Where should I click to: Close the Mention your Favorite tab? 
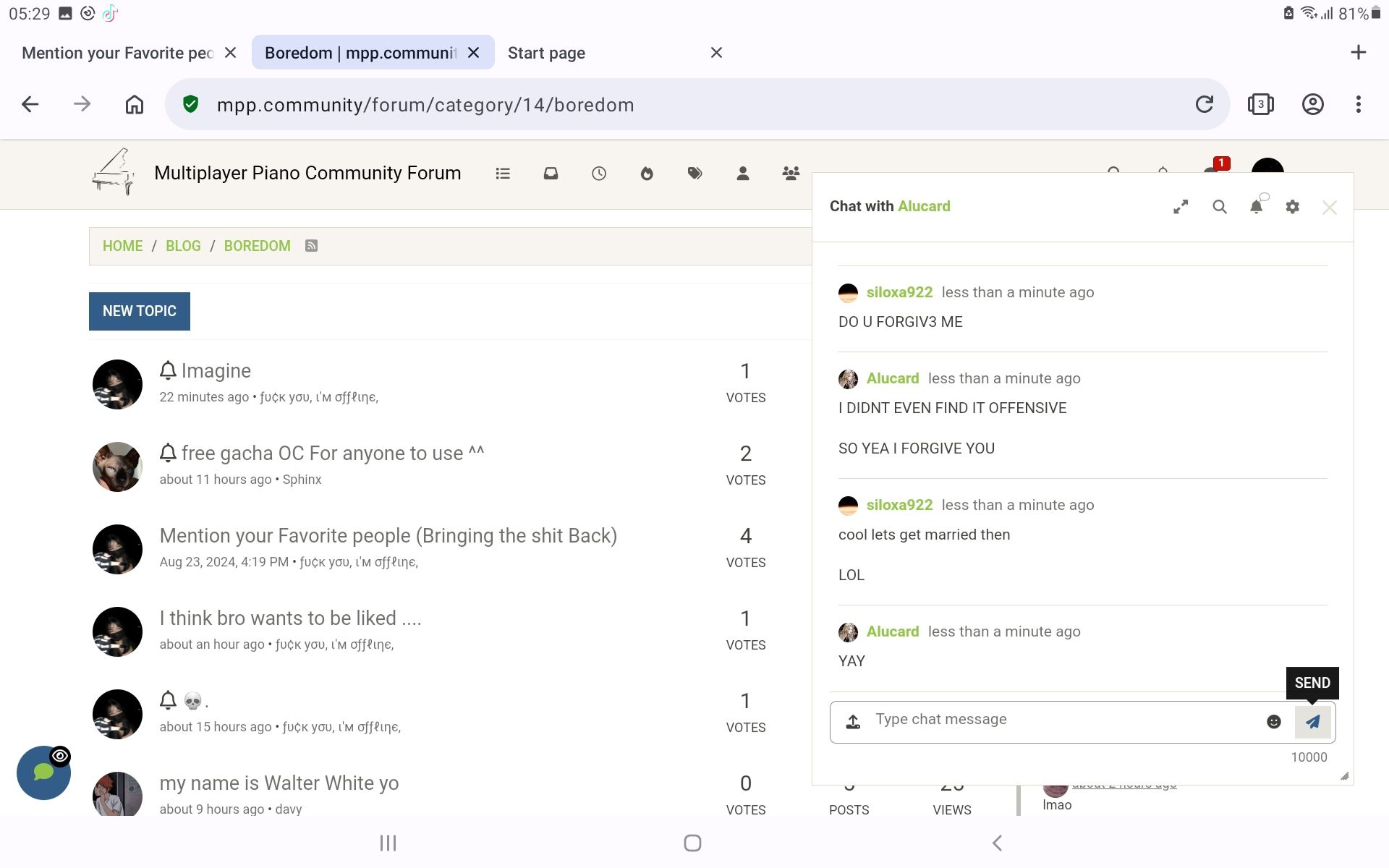(x=230, y=52)
